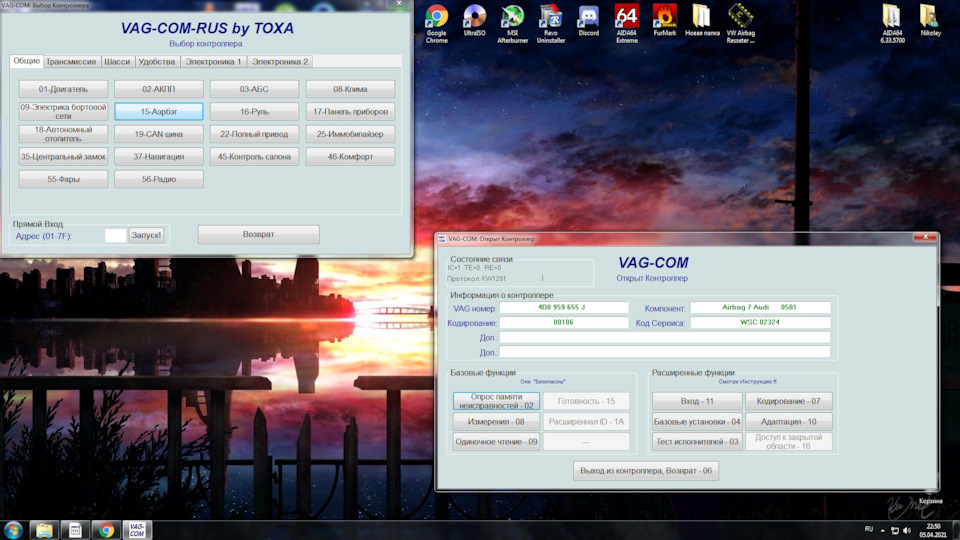
Task: Click the Кодирование value 00106 field
Action: tap(563, 322)
